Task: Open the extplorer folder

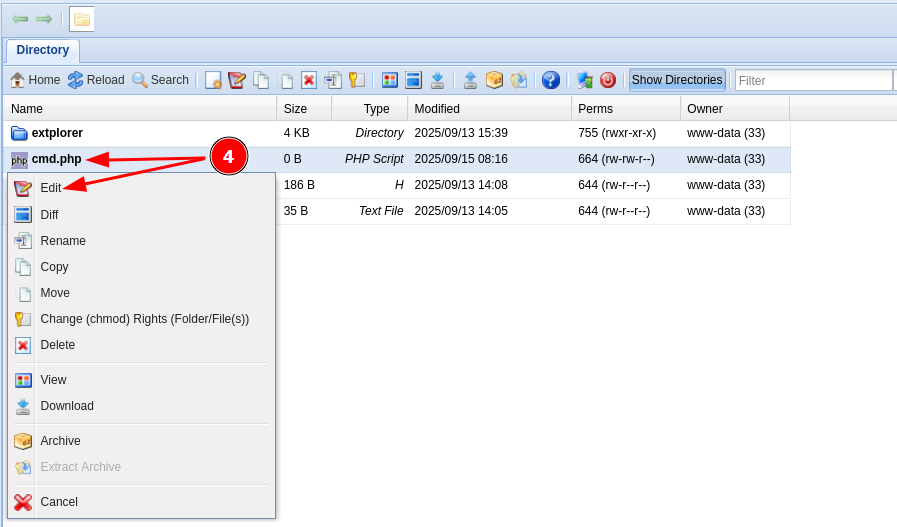Action: pyautogui.click(x=57, y=133)
